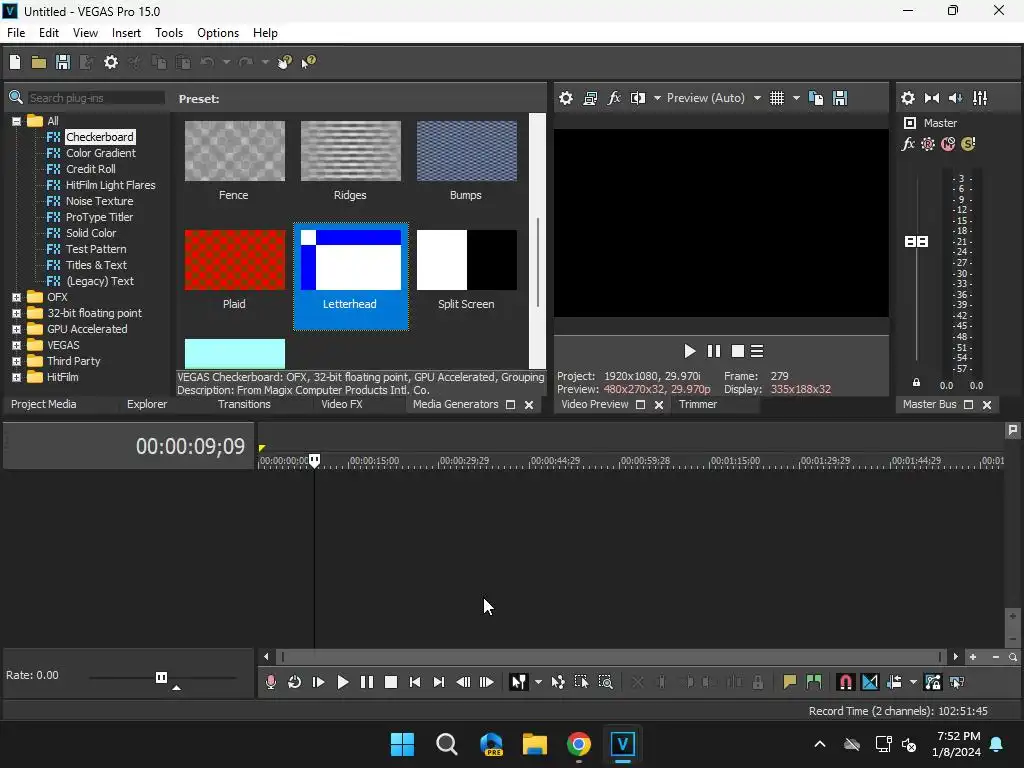1024x768 pixels.
Task: Insert a region with the region icon
Action: click(814, 682)
